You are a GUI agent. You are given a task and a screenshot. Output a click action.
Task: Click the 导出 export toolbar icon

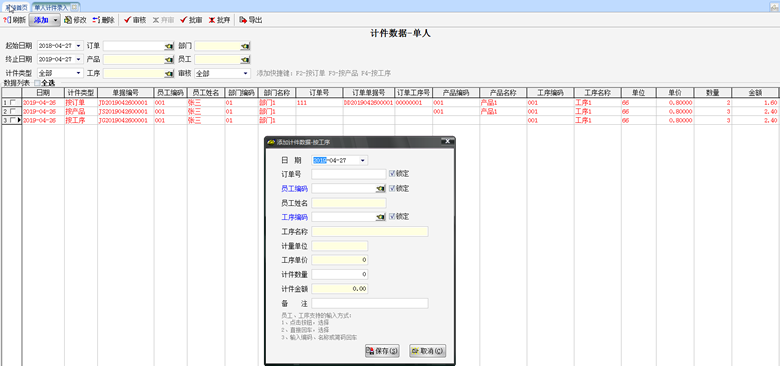[243, 20]
